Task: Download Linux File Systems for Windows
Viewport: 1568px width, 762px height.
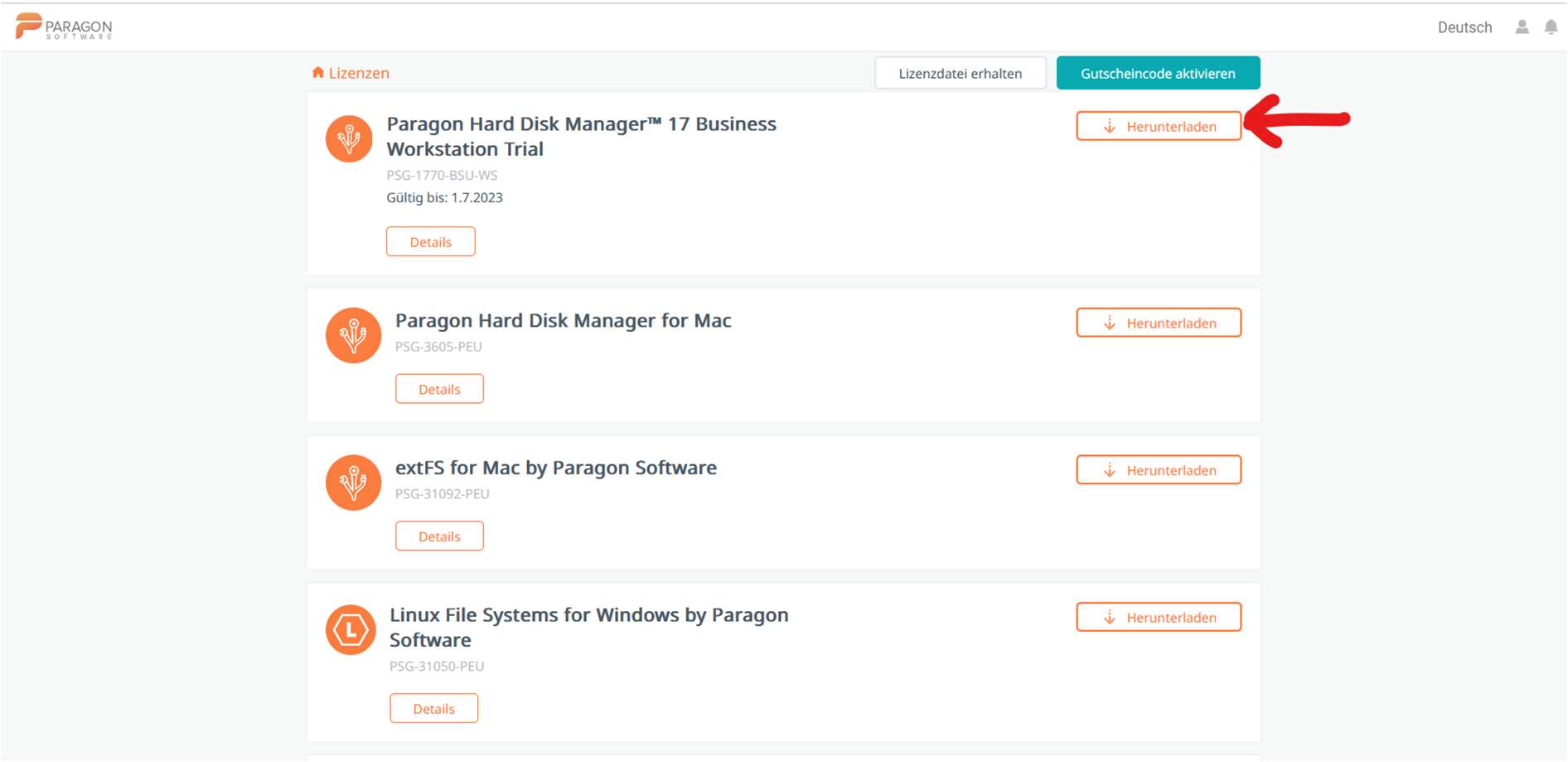Action: coord(1158,617)
